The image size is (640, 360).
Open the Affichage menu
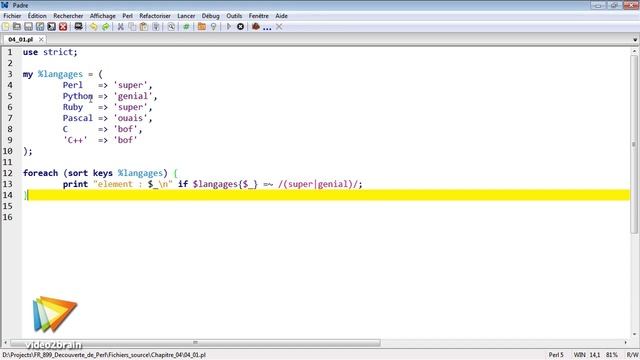(102, 16)
